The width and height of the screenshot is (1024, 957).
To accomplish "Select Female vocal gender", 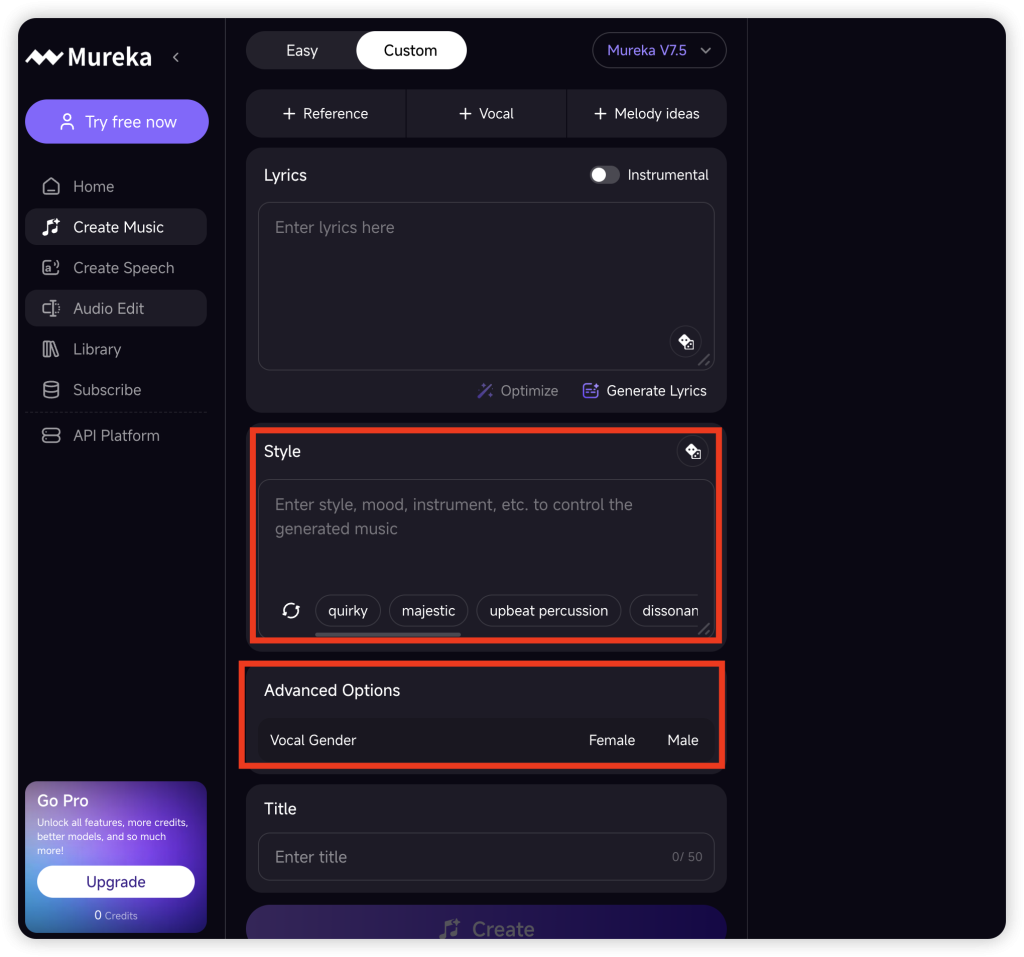I will pos(612,740).
